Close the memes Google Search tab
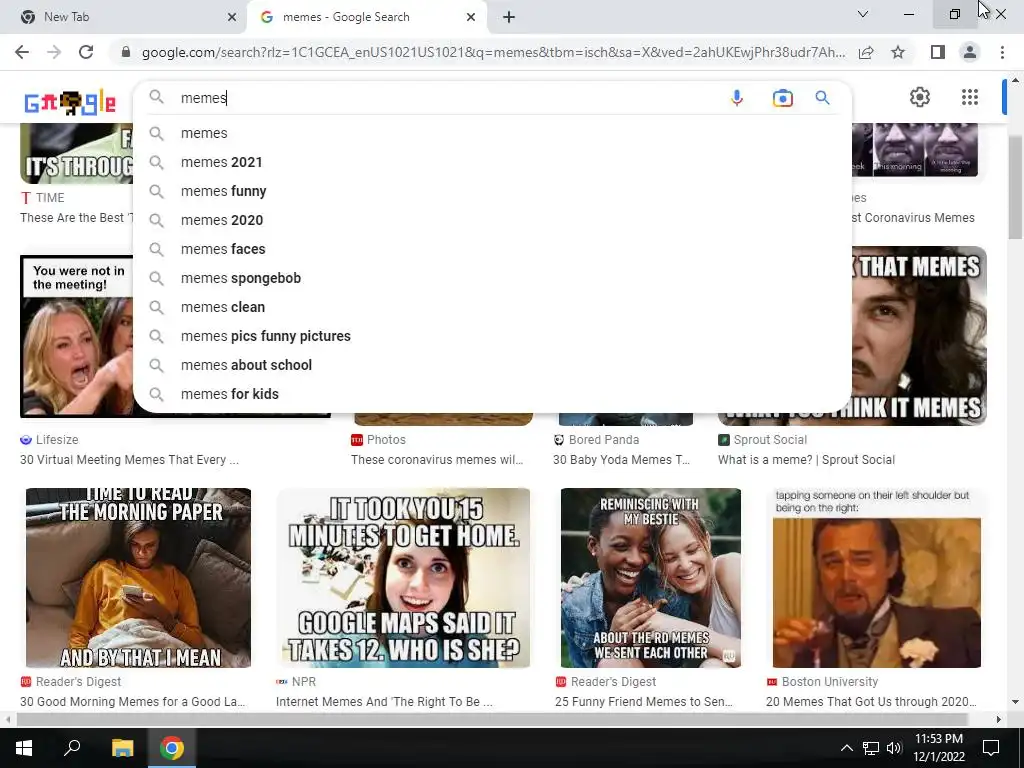 [471, 17]
